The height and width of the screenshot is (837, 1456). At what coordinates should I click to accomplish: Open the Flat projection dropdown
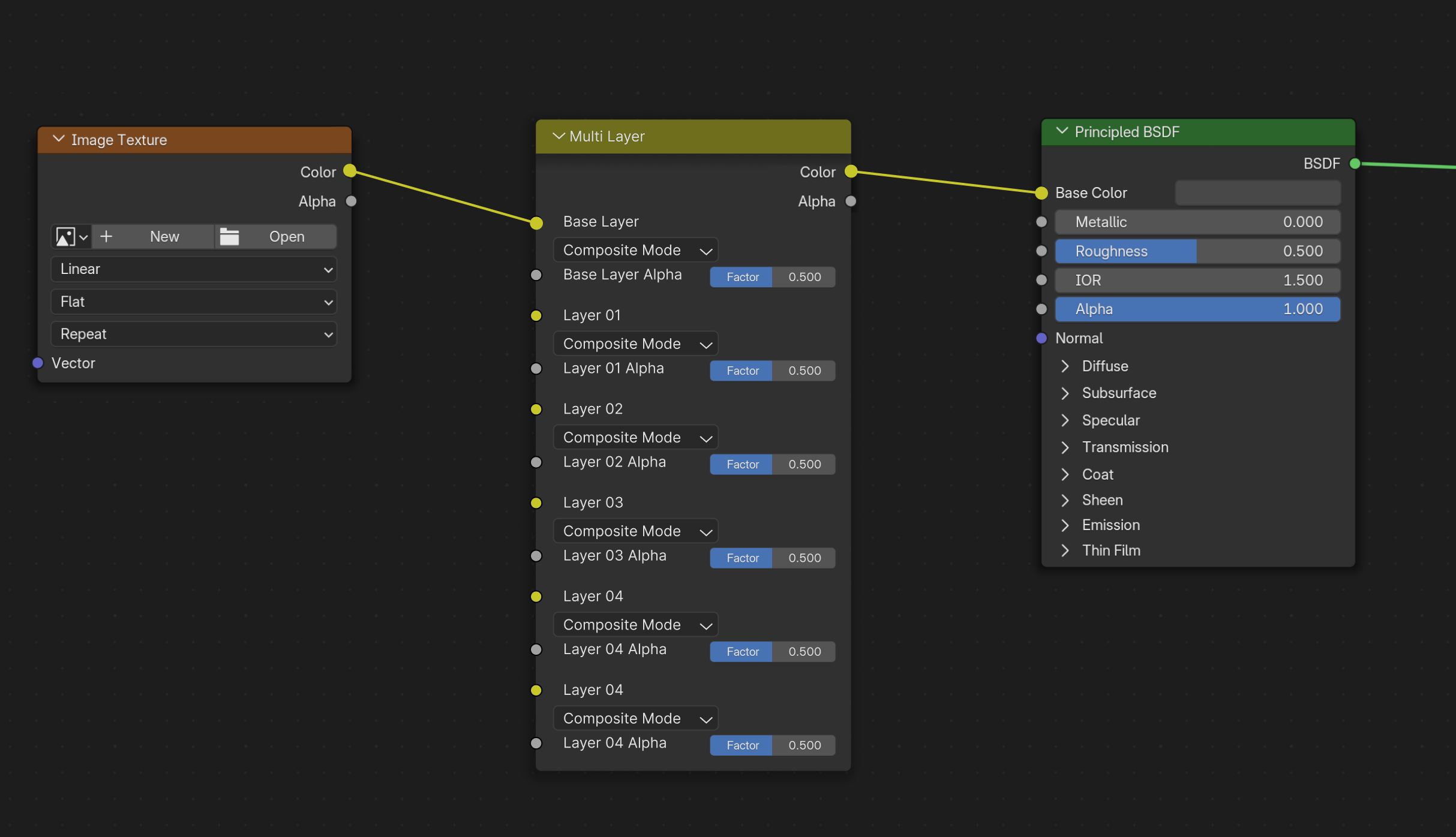click(194, 302)
